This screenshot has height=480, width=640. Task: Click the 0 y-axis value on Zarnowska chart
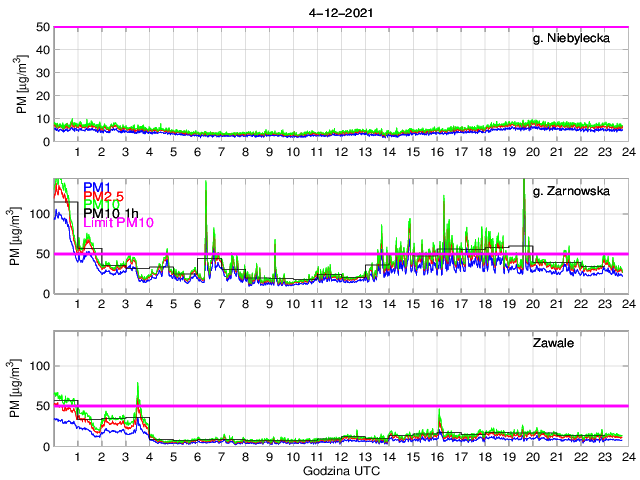click(44, 293)
